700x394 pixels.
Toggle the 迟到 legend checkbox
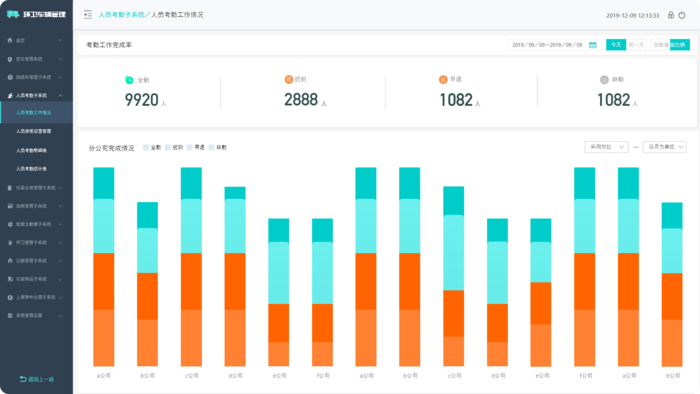coord(168,147)
